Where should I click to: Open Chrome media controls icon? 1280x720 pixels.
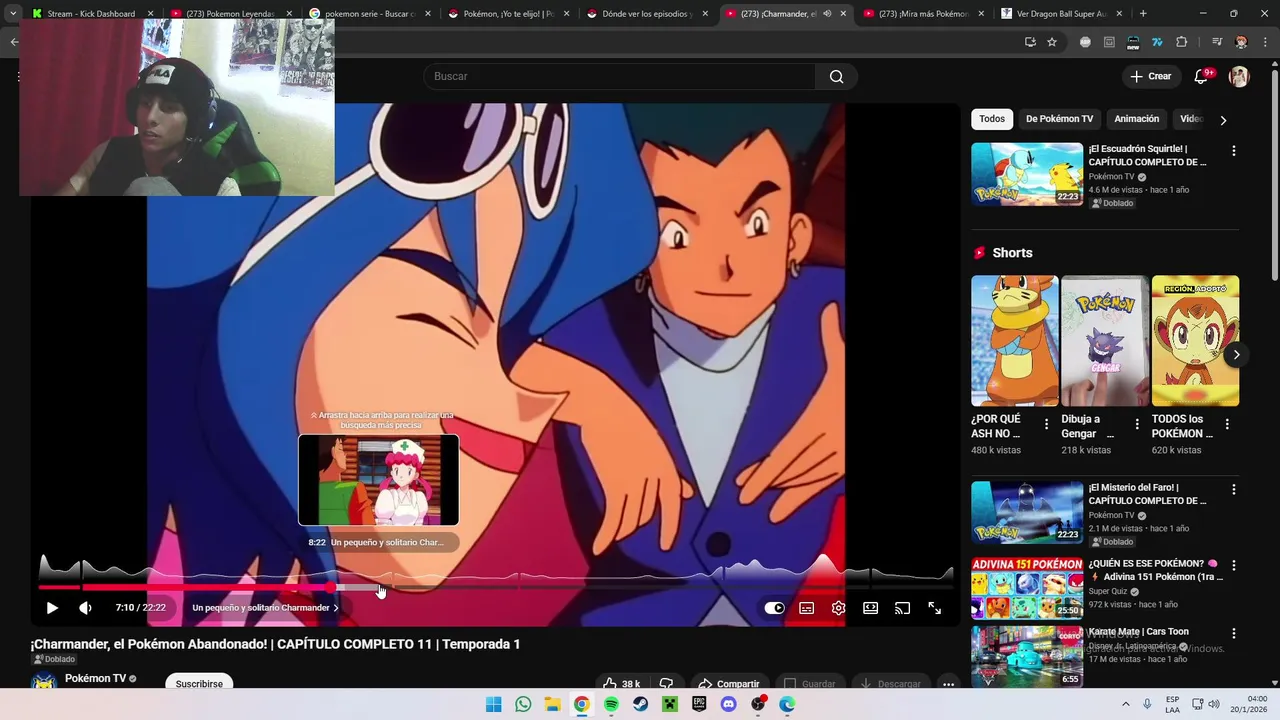(1217, 42)
